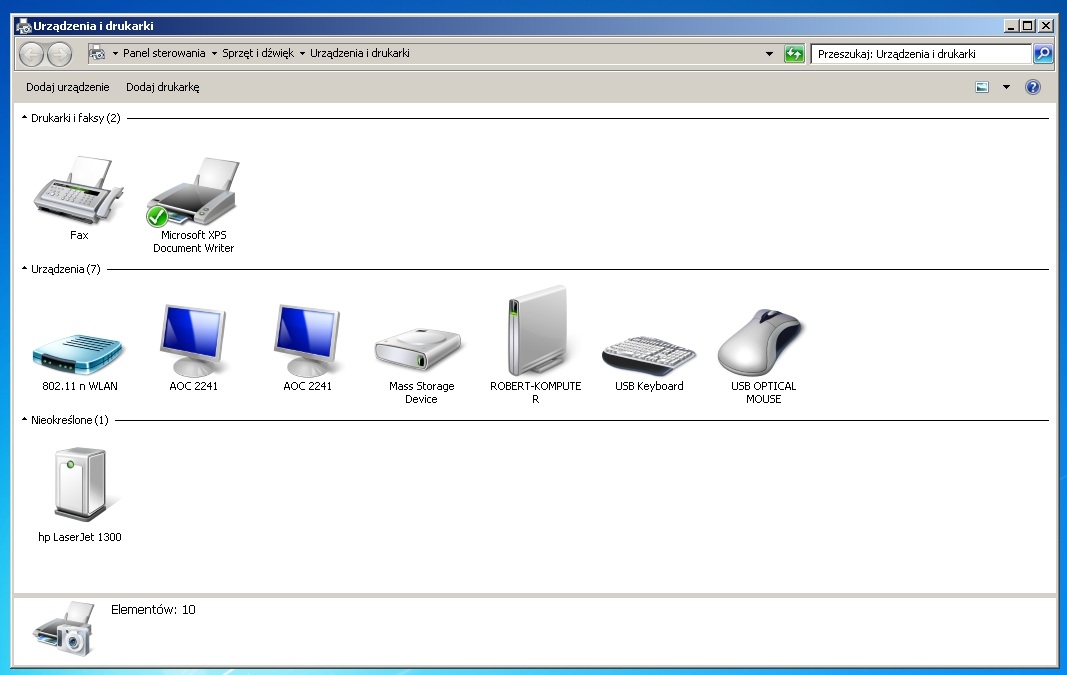The height and width of the screenshot is (675, 1067).
Task: Collapse the Drukarki i faksy group
Action: point(24,118)
